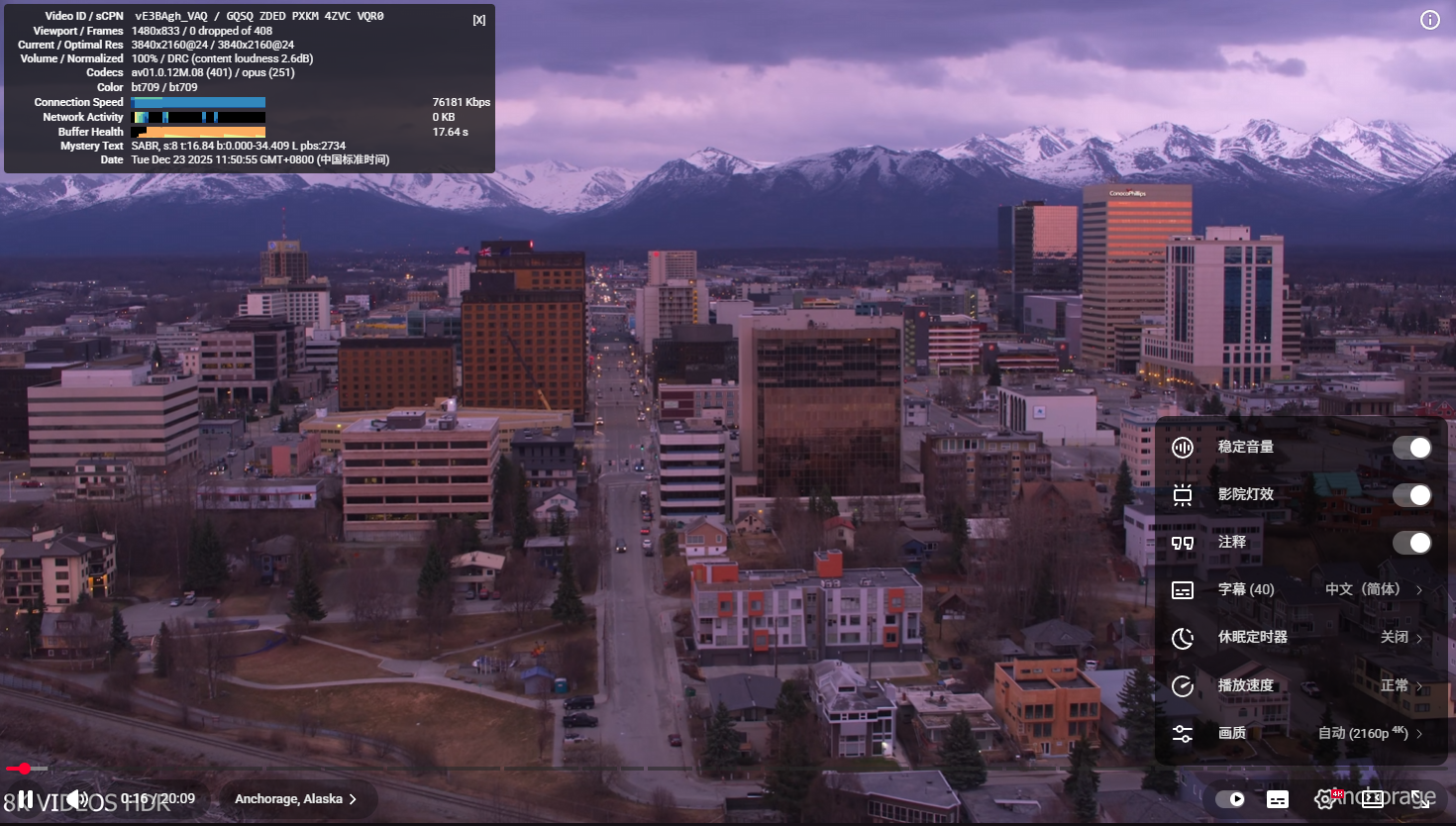Open the Anchorage, Alaska chapter link
Image resolution: width=1456 pixels, height=826 pixels.
[x=294, y=799]
